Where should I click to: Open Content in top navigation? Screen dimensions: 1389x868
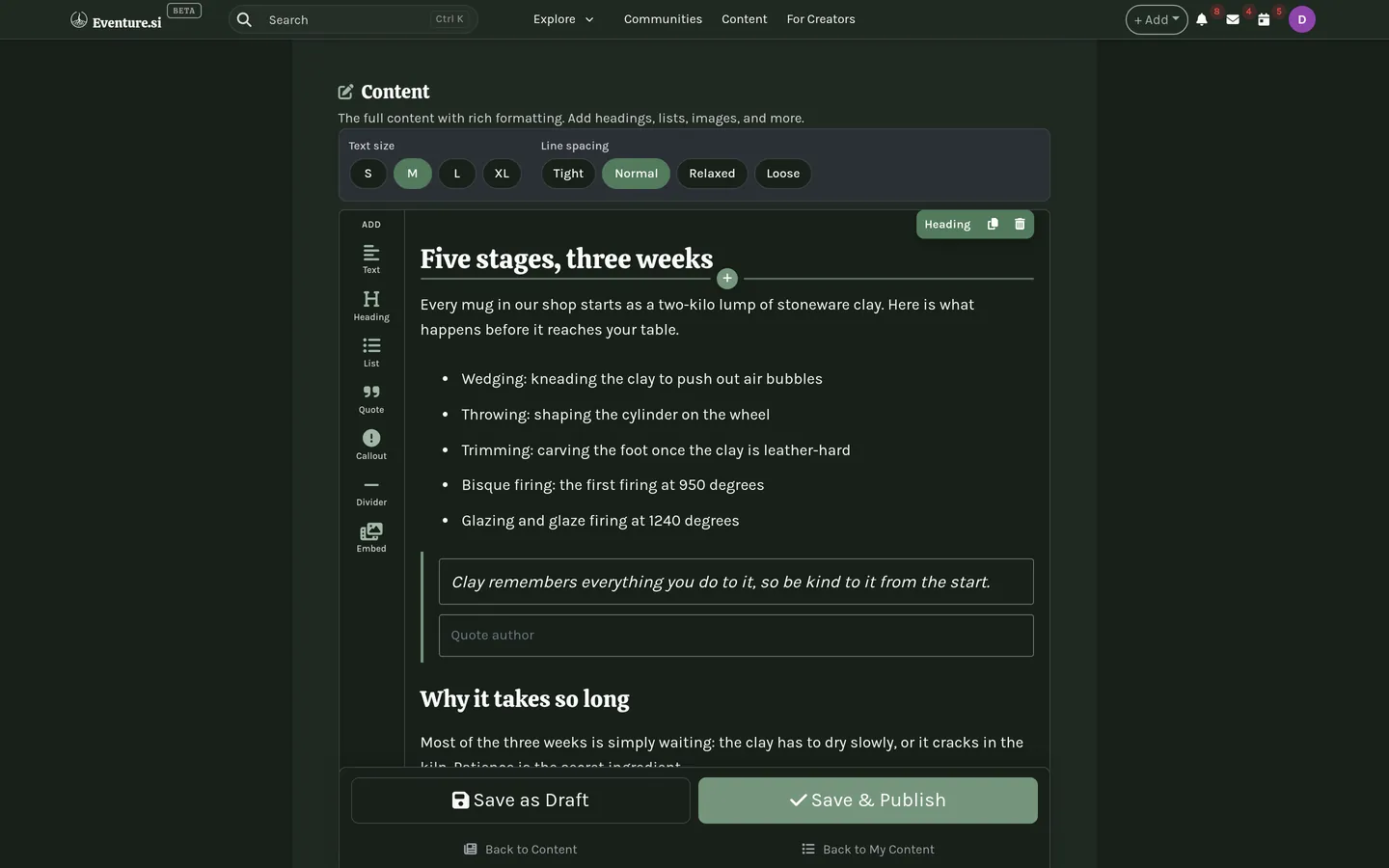coord(745,19)
